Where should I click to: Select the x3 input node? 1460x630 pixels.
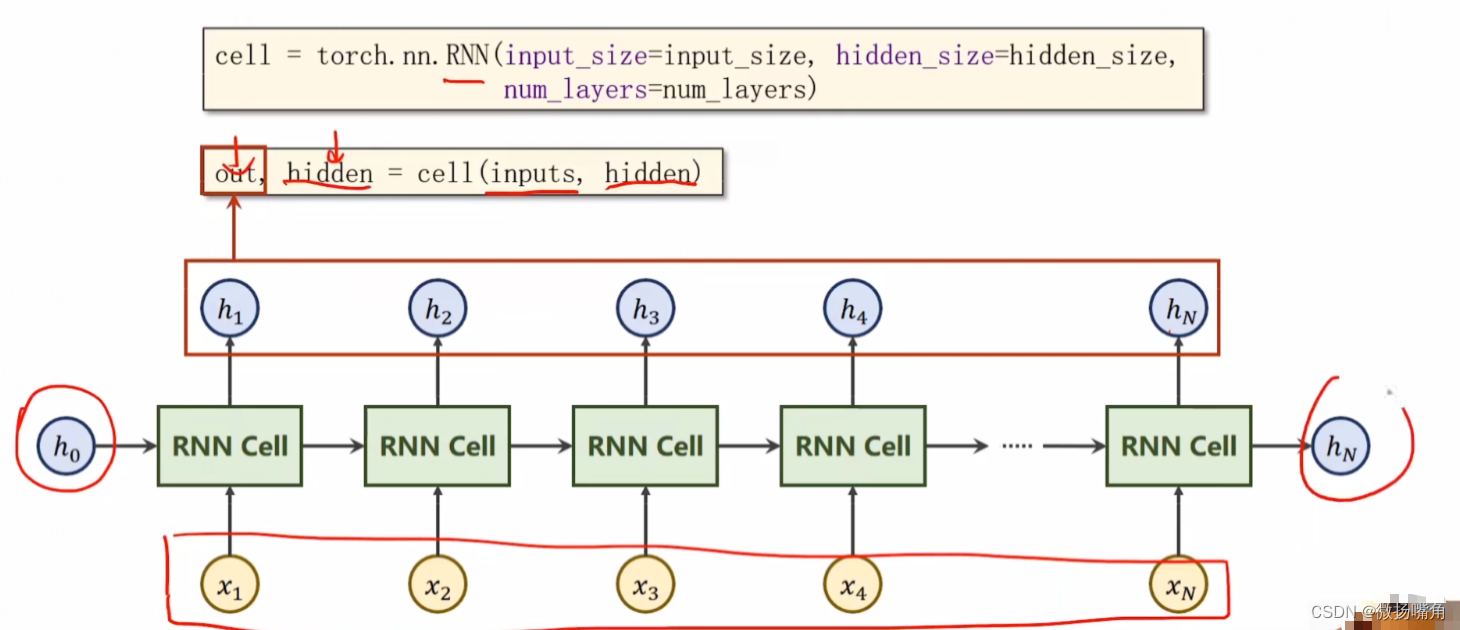[646, 585]
